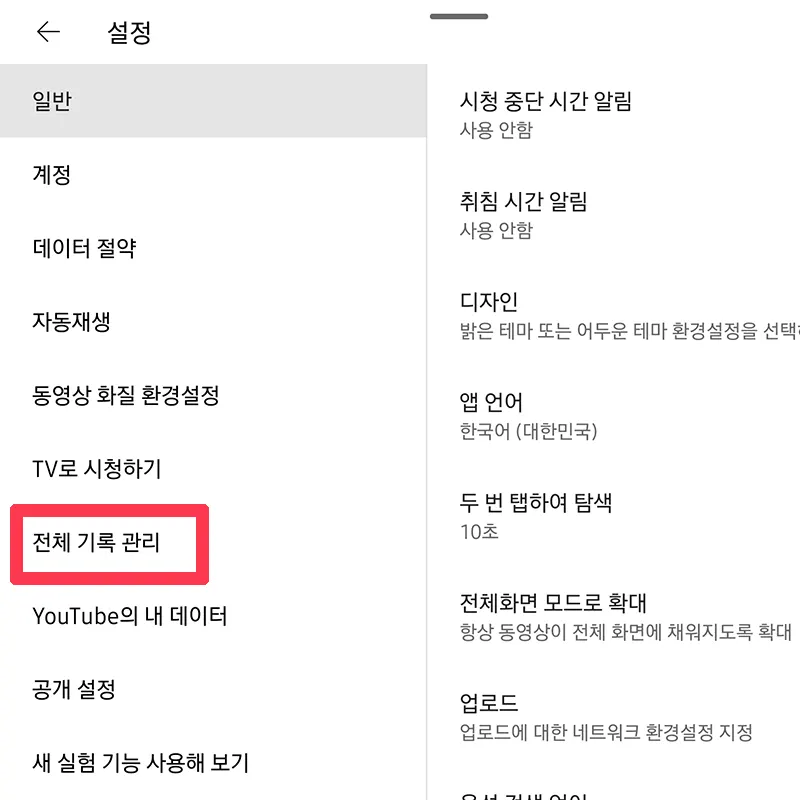Open 두 번 탭하여 탐색 setting
Viewport: 800px width, 800px height.
click(x=614, y=517)
